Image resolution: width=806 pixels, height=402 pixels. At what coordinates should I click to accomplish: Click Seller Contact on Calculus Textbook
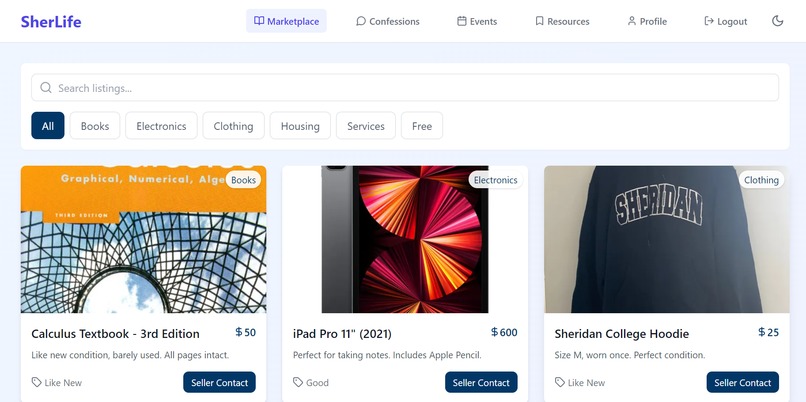point(219,382)
